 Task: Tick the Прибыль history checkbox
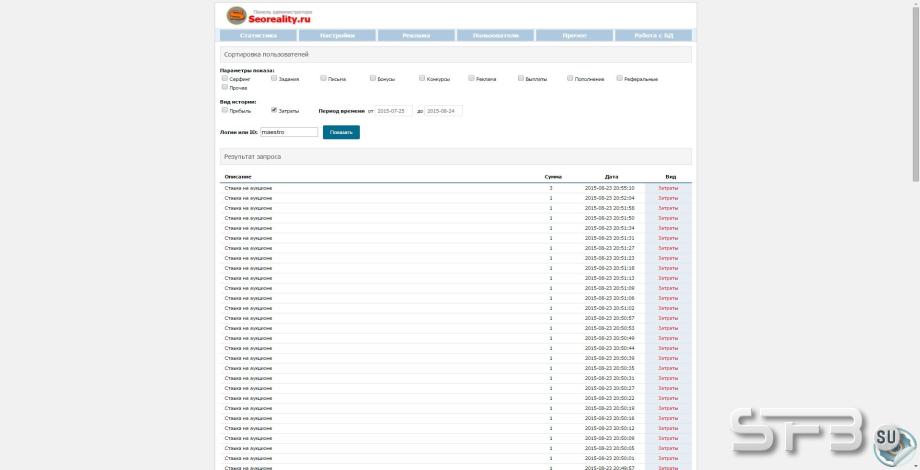tap(225, 110)
